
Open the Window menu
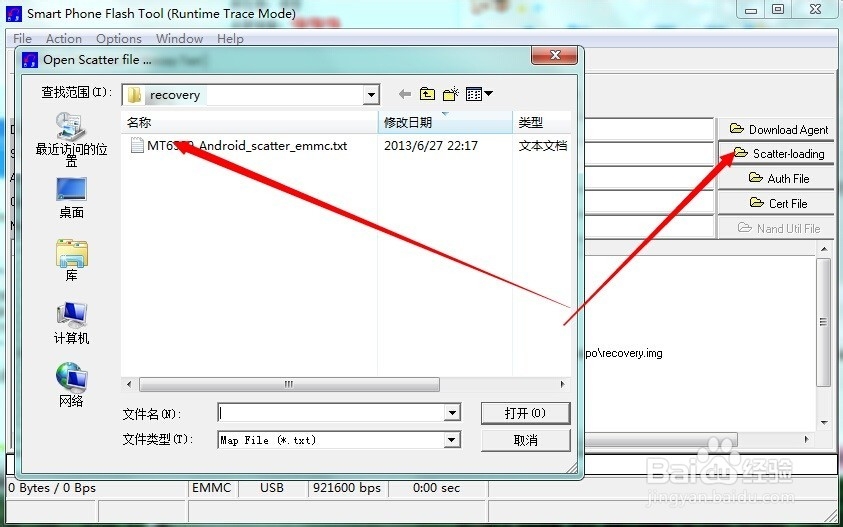point(179,39)
